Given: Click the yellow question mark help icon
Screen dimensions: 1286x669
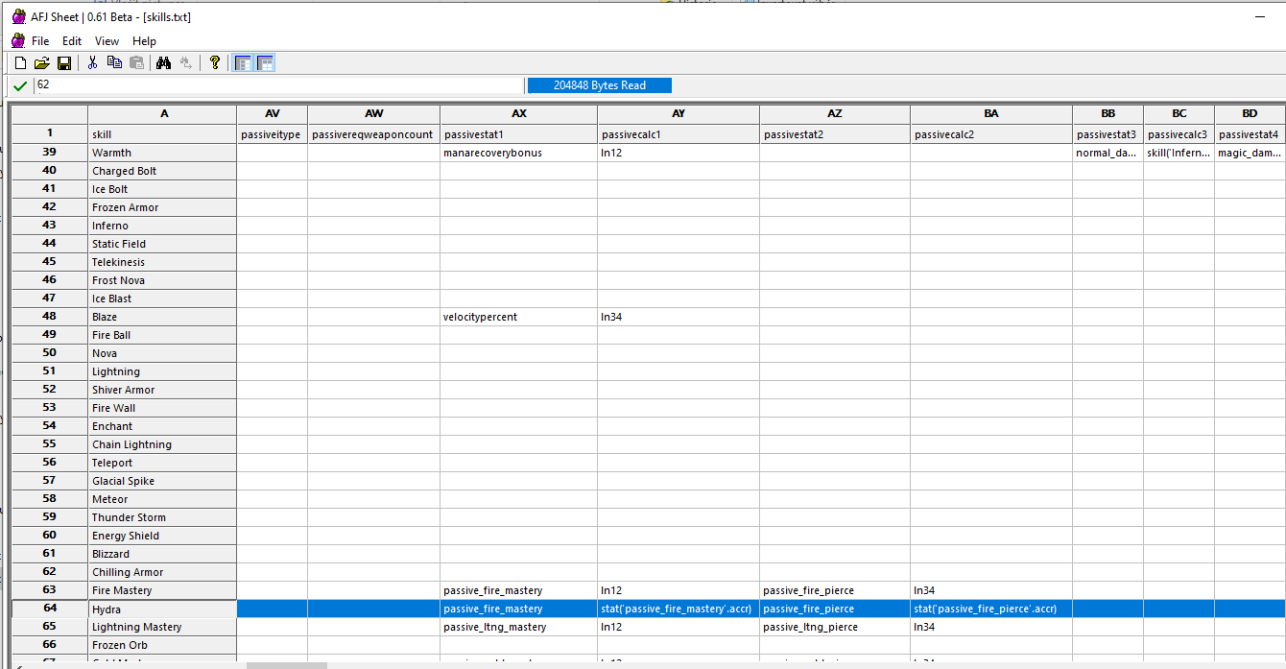Looking at the screenshot, I should coord(214,63).
